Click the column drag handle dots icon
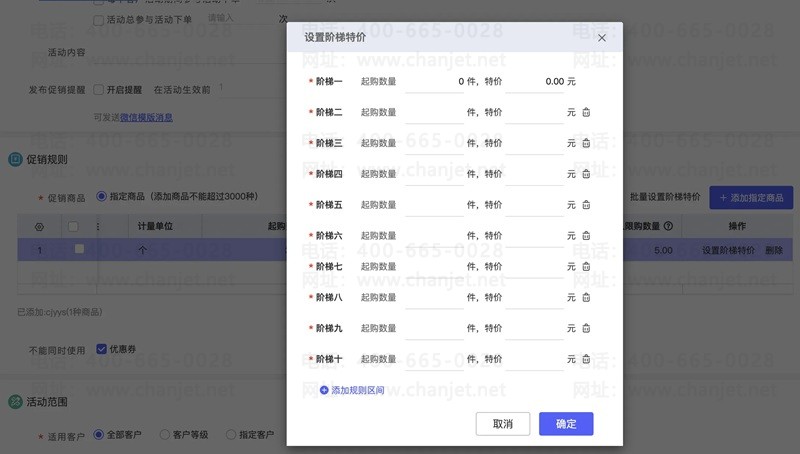 (x=98, y=226)
